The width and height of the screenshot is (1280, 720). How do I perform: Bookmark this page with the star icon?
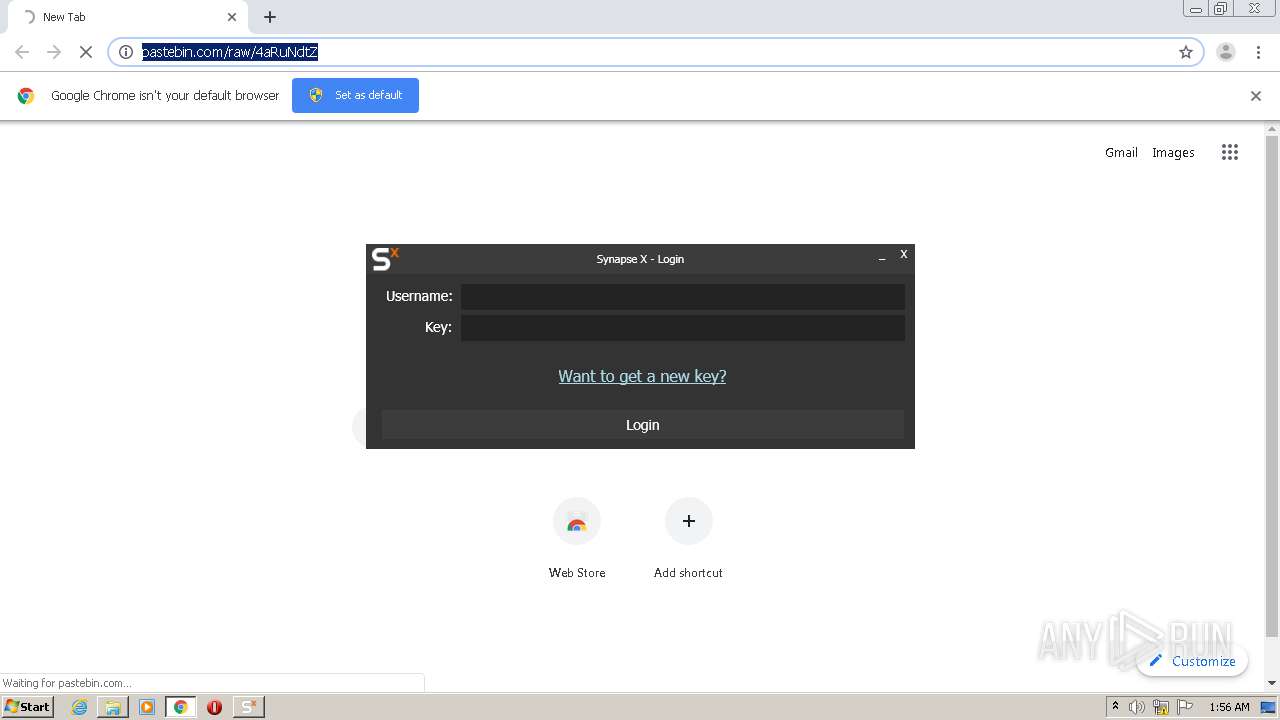point(1186,52)
